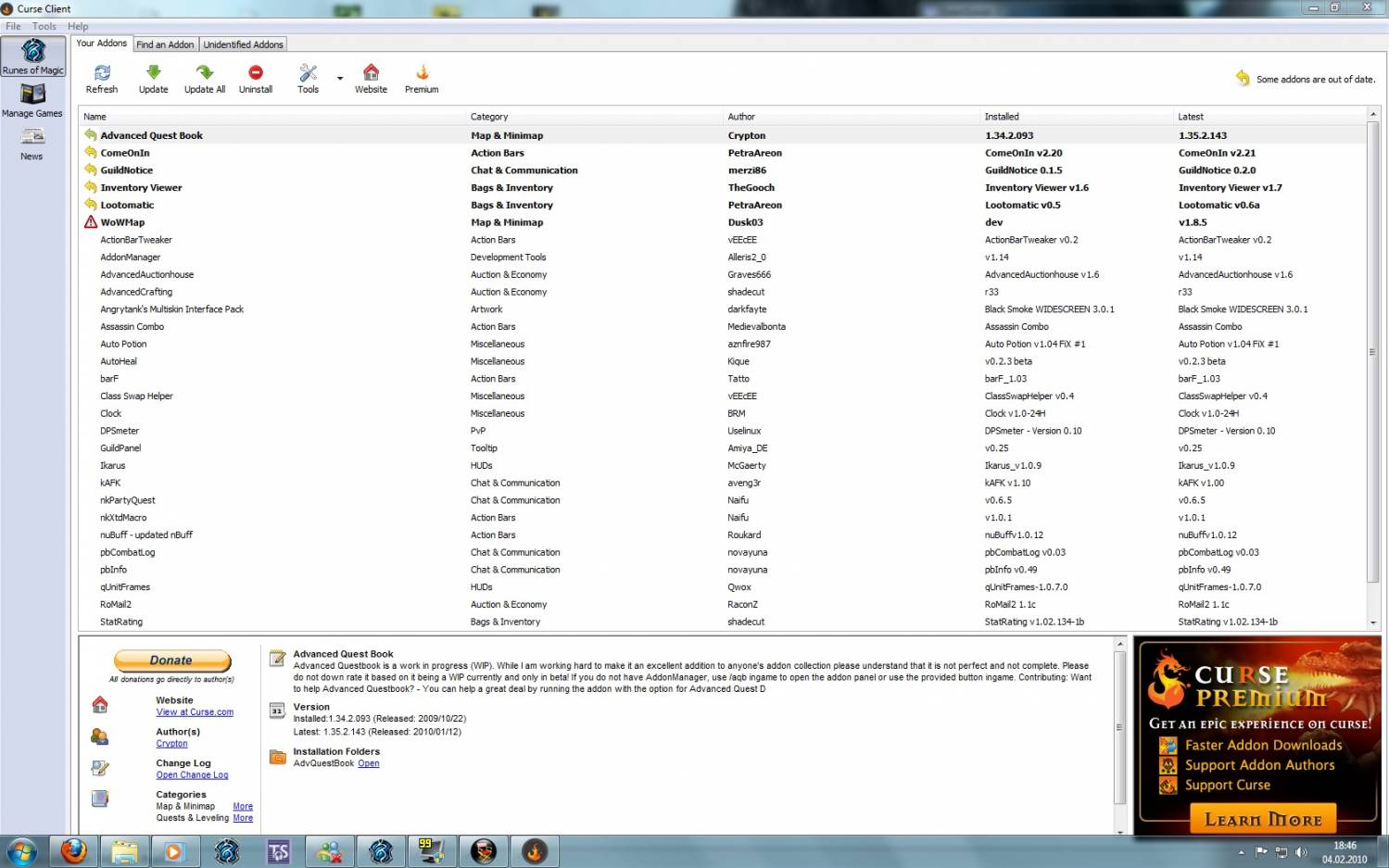The height and width of the screenshot is (868, 1389).
Task: Open Windows Explorer folder in taskbar
Action: (125, 851)
